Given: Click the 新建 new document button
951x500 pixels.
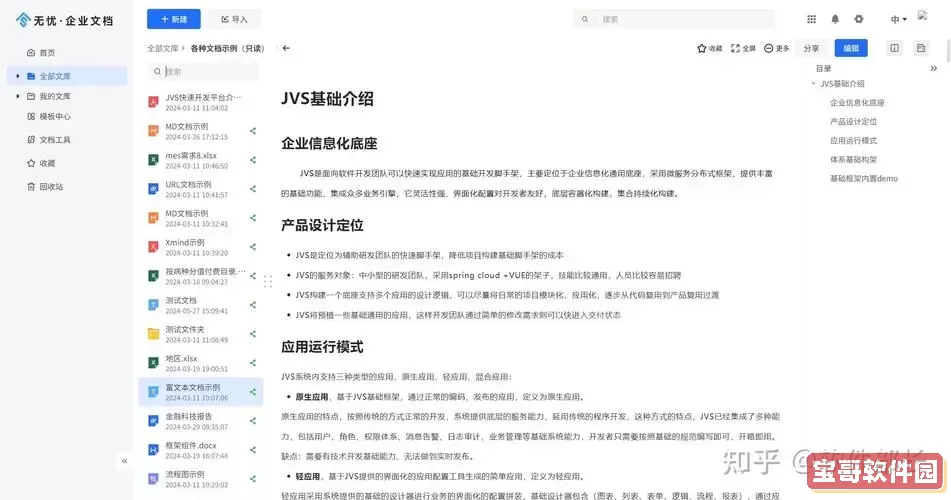Looking at the screenshot, I should [173, 19].
